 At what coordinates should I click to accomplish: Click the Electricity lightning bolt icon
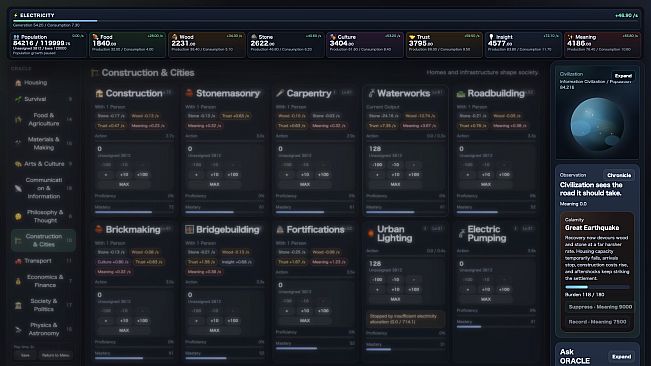click(x=16, y=15)
